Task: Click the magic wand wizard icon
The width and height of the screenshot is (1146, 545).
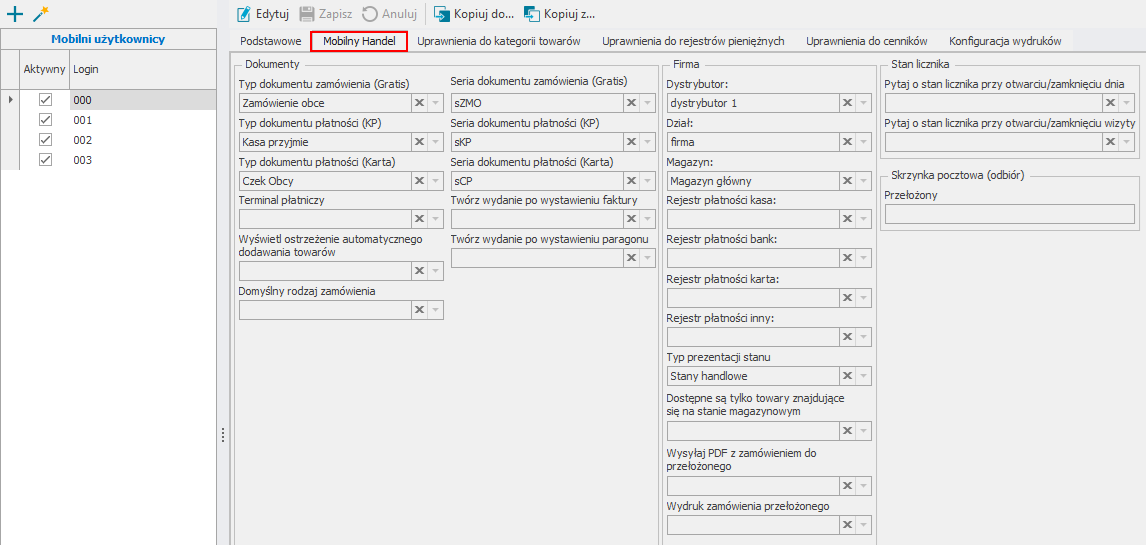Action: (x=41, y=14)
